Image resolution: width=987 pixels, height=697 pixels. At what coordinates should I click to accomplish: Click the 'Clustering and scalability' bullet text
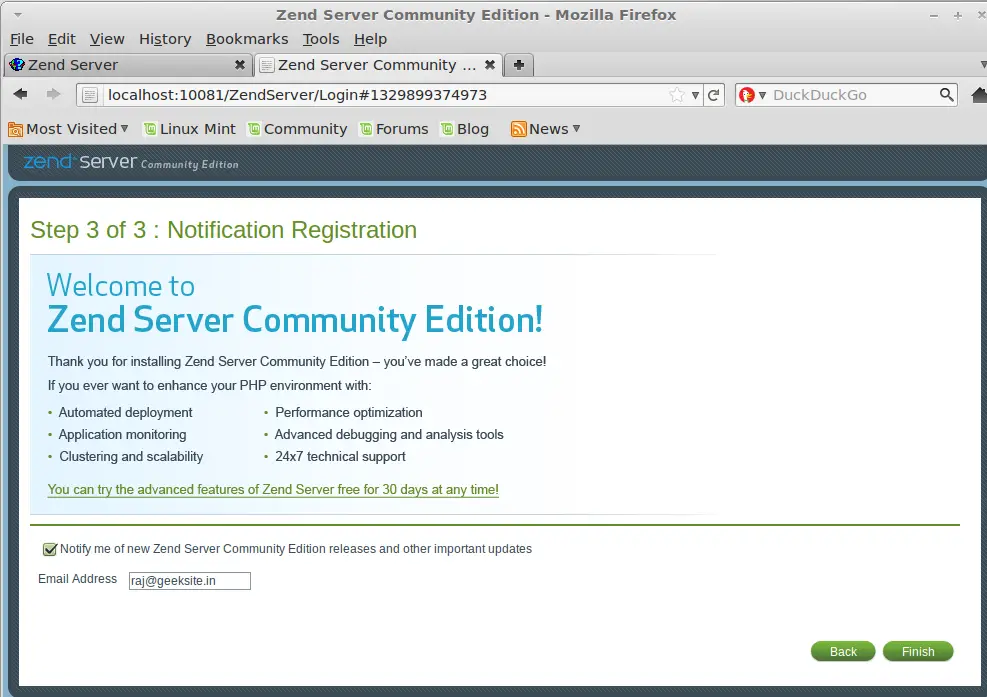[x=131, y=456]
